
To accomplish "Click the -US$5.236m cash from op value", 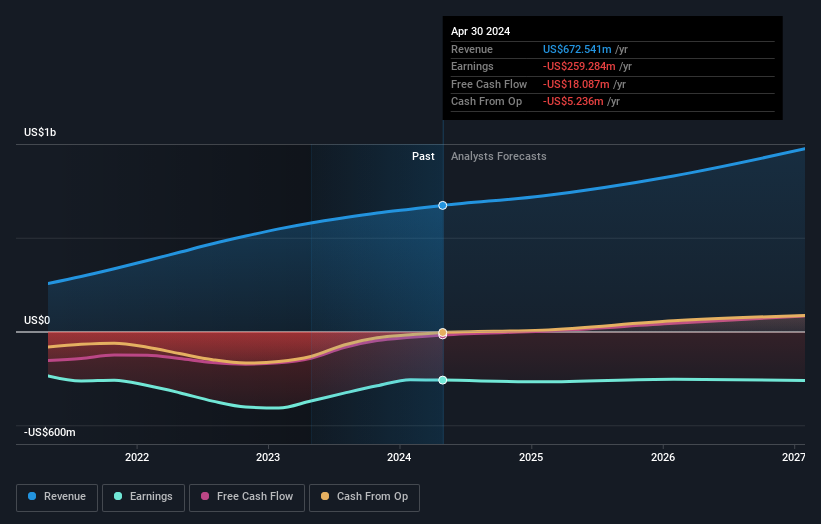I will point(573,102).
